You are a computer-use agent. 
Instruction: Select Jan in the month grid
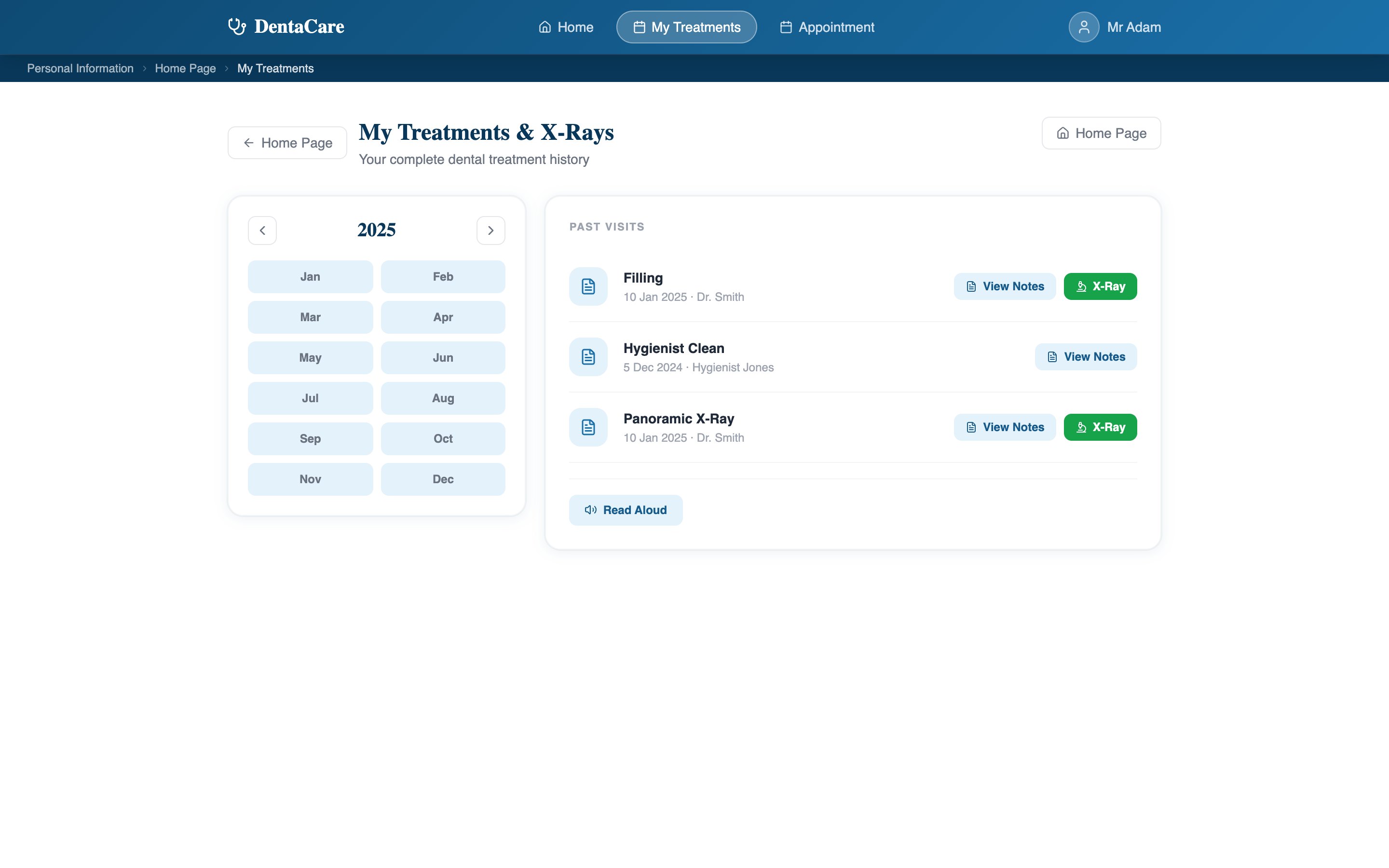click(311, 277)
